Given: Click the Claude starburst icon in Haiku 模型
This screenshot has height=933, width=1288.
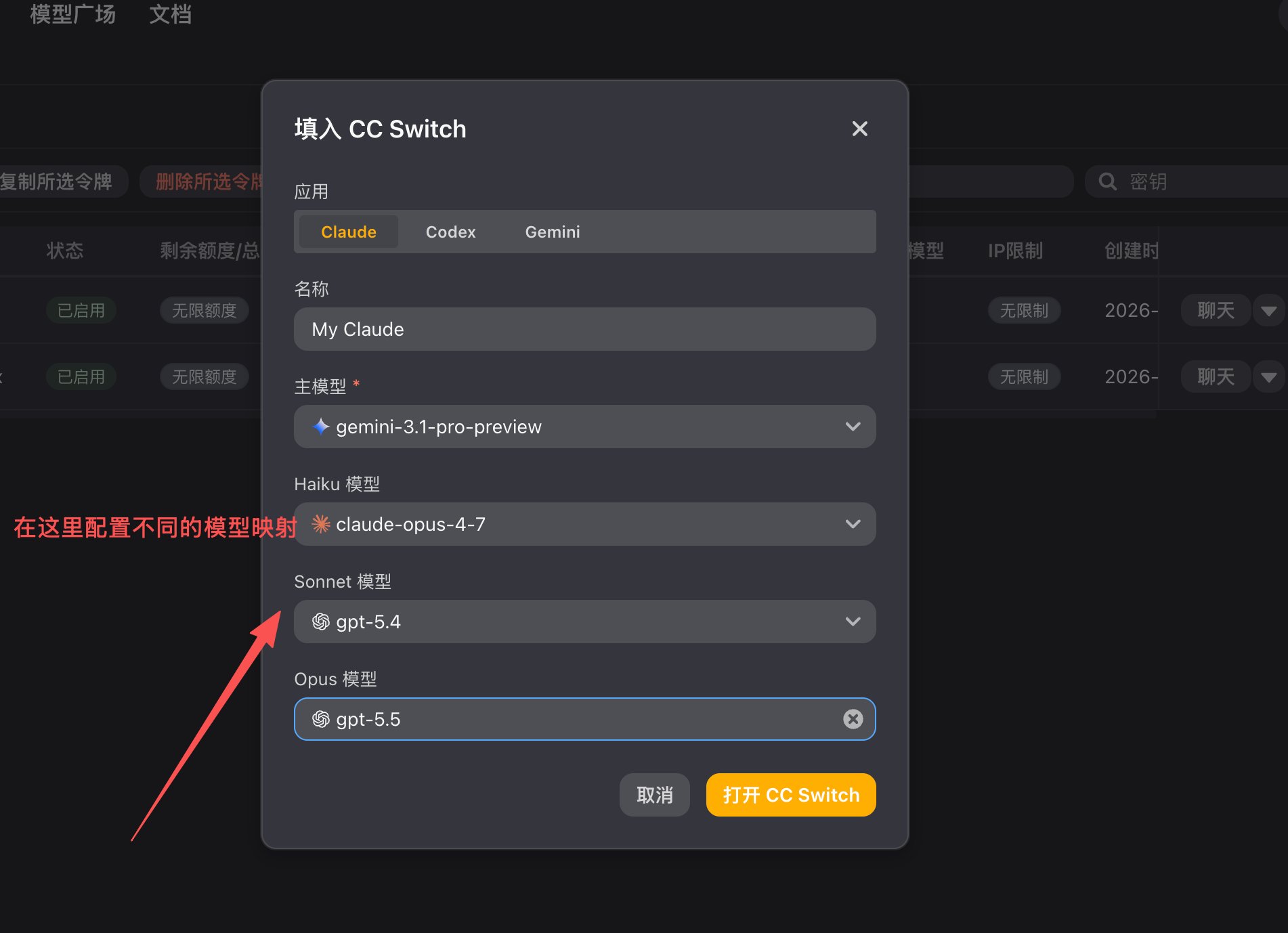Looking at the screenshot, I should (321, 524).
